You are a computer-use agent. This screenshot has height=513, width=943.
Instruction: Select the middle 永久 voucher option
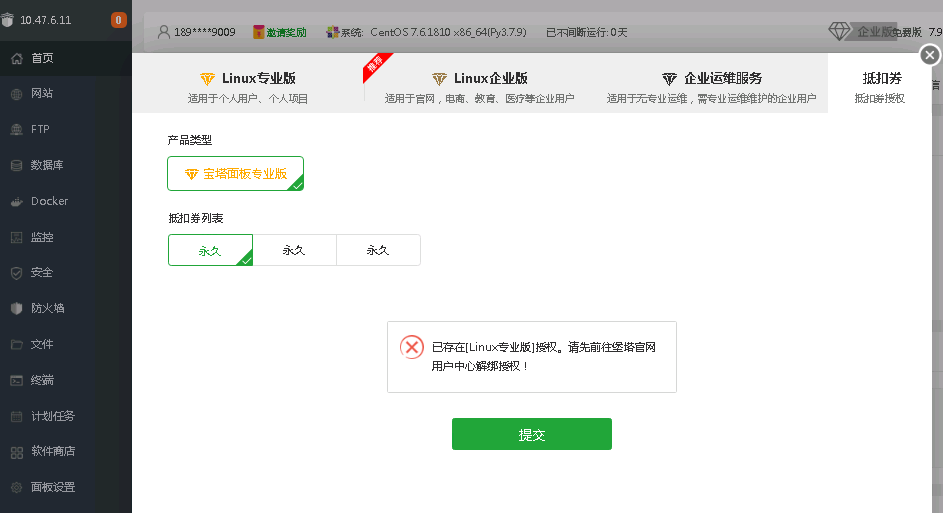click(x=294, y=250)
